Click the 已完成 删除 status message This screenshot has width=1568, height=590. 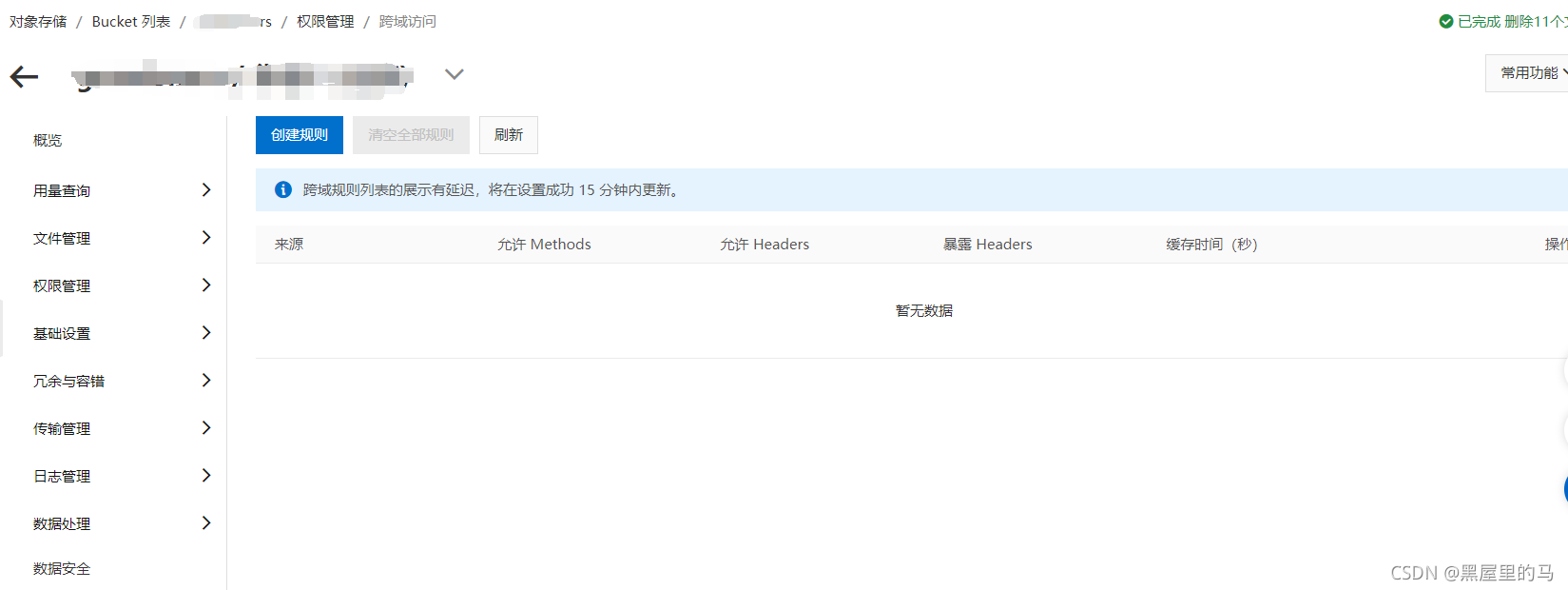tap(1512, 21)
